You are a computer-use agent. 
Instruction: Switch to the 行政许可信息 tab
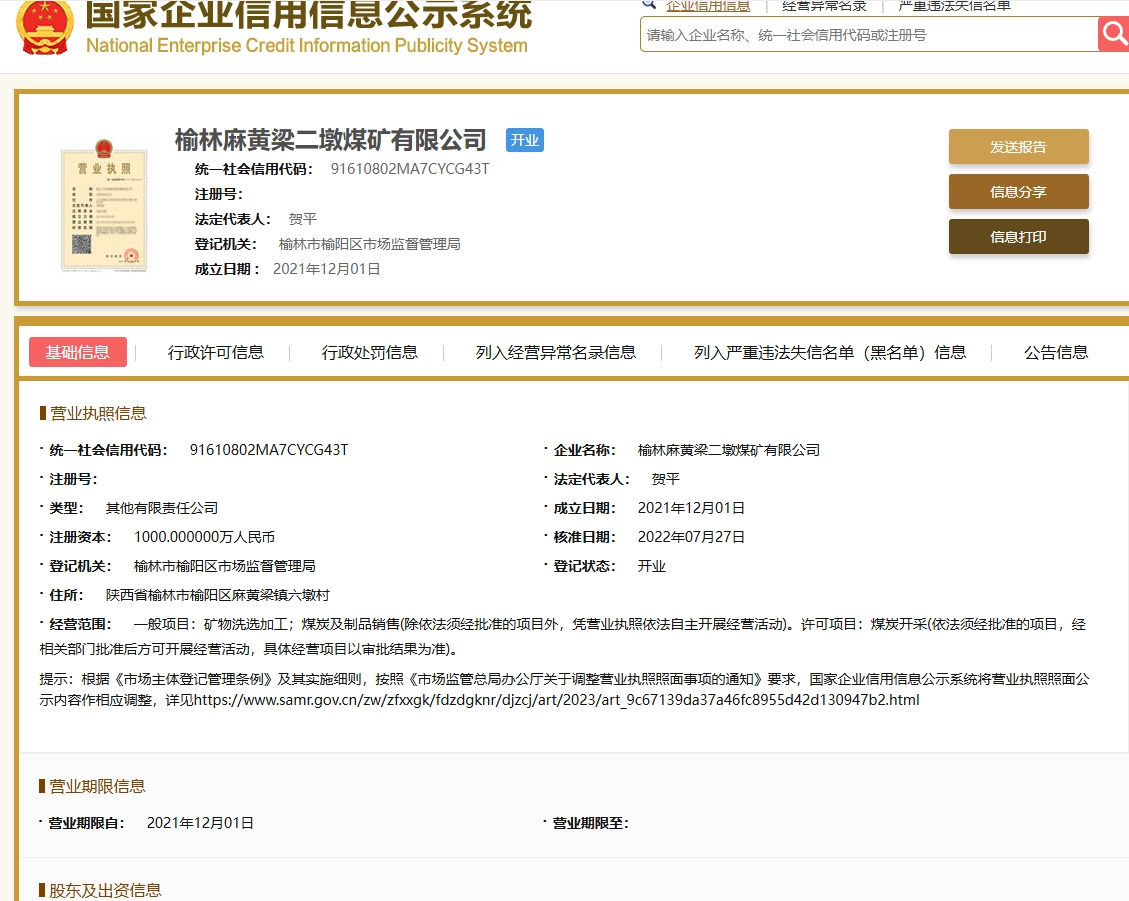(x=216, y=352)
